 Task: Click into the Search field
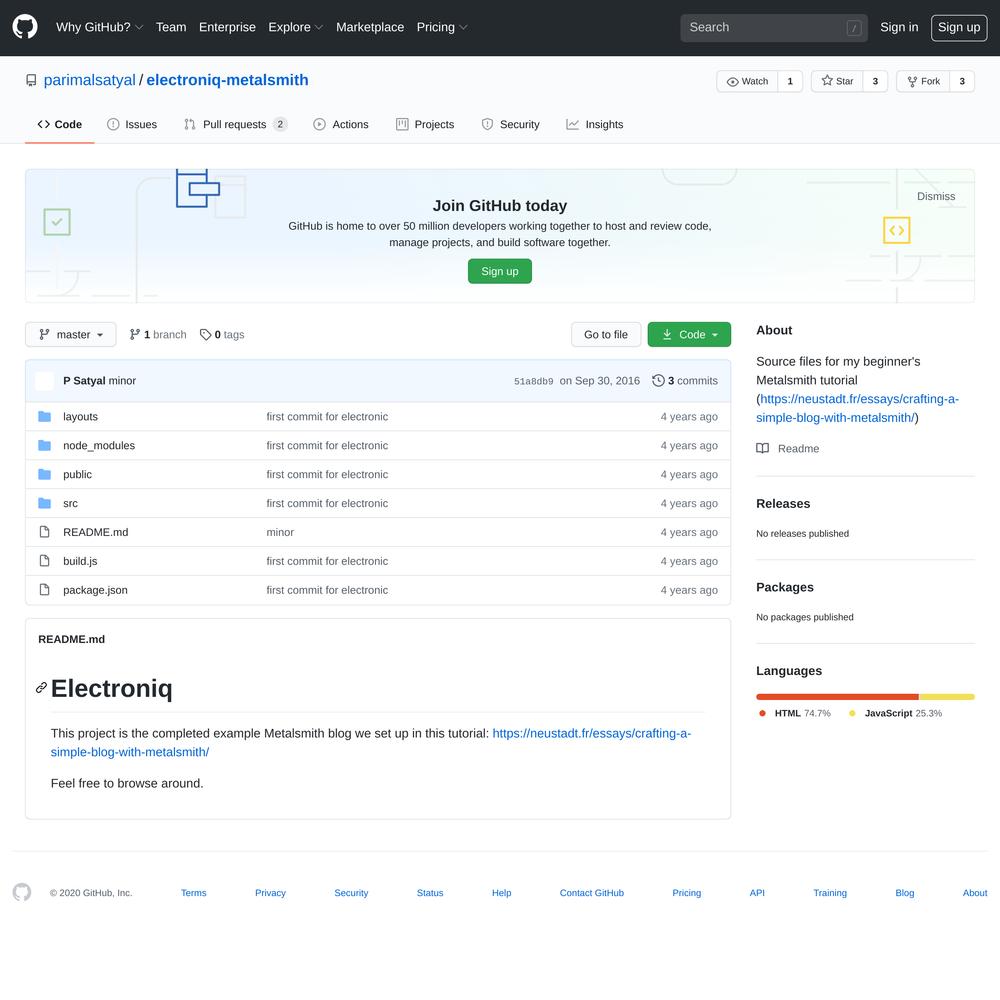click(774, 28)
